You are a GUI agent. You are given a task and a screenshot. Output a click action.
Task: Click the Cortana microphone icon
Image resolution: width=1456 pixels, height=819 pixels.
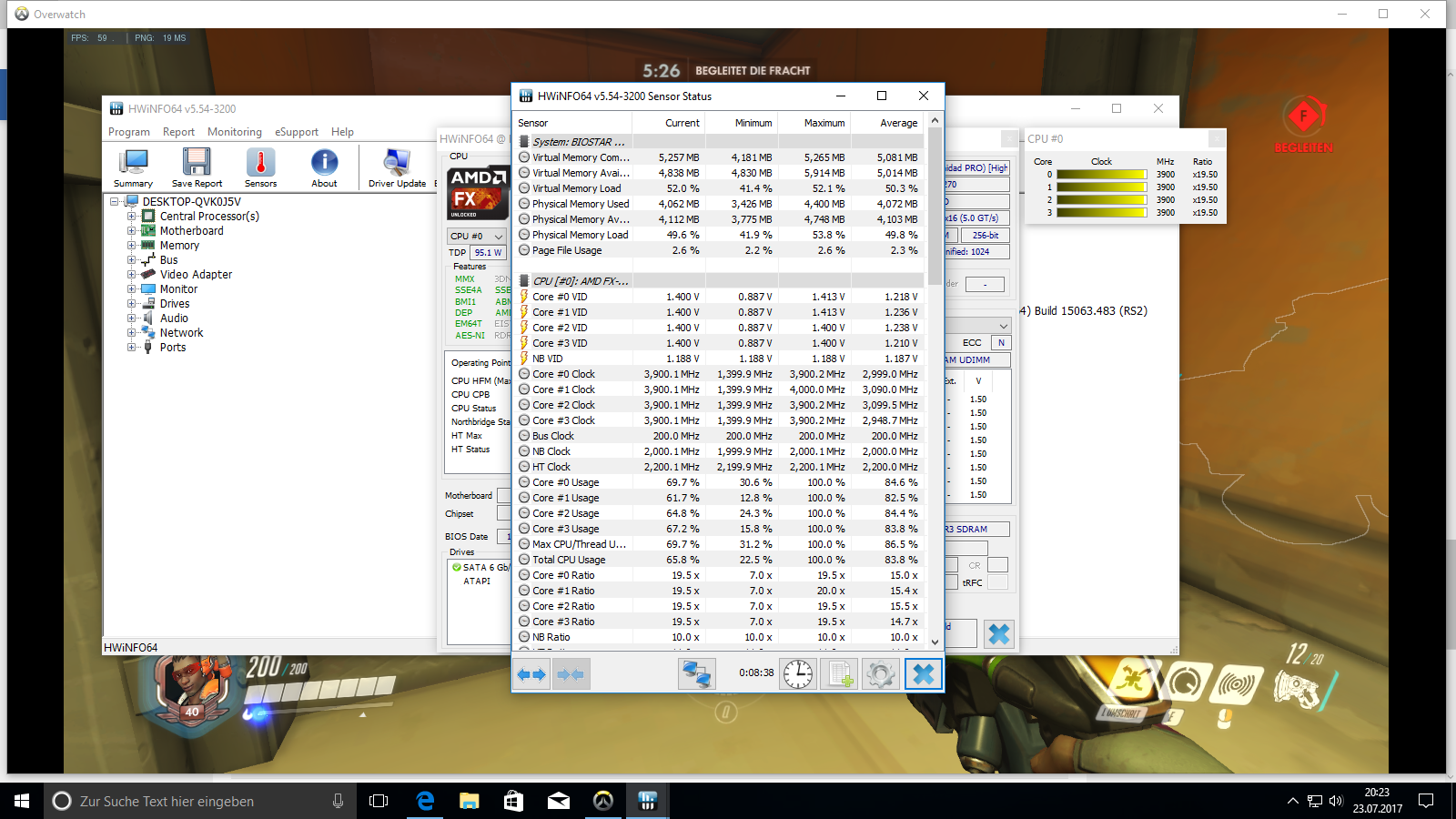click(338, 801)
